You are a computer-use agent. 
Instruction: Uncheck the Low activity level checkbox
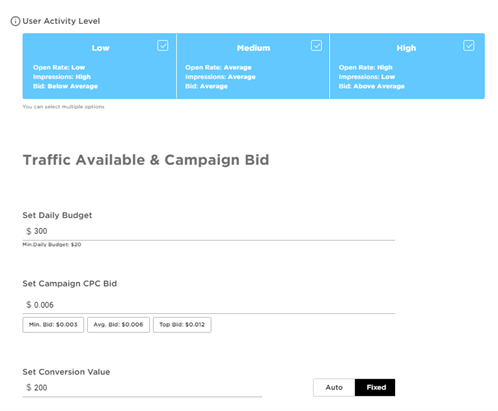[x=163, y=45]
